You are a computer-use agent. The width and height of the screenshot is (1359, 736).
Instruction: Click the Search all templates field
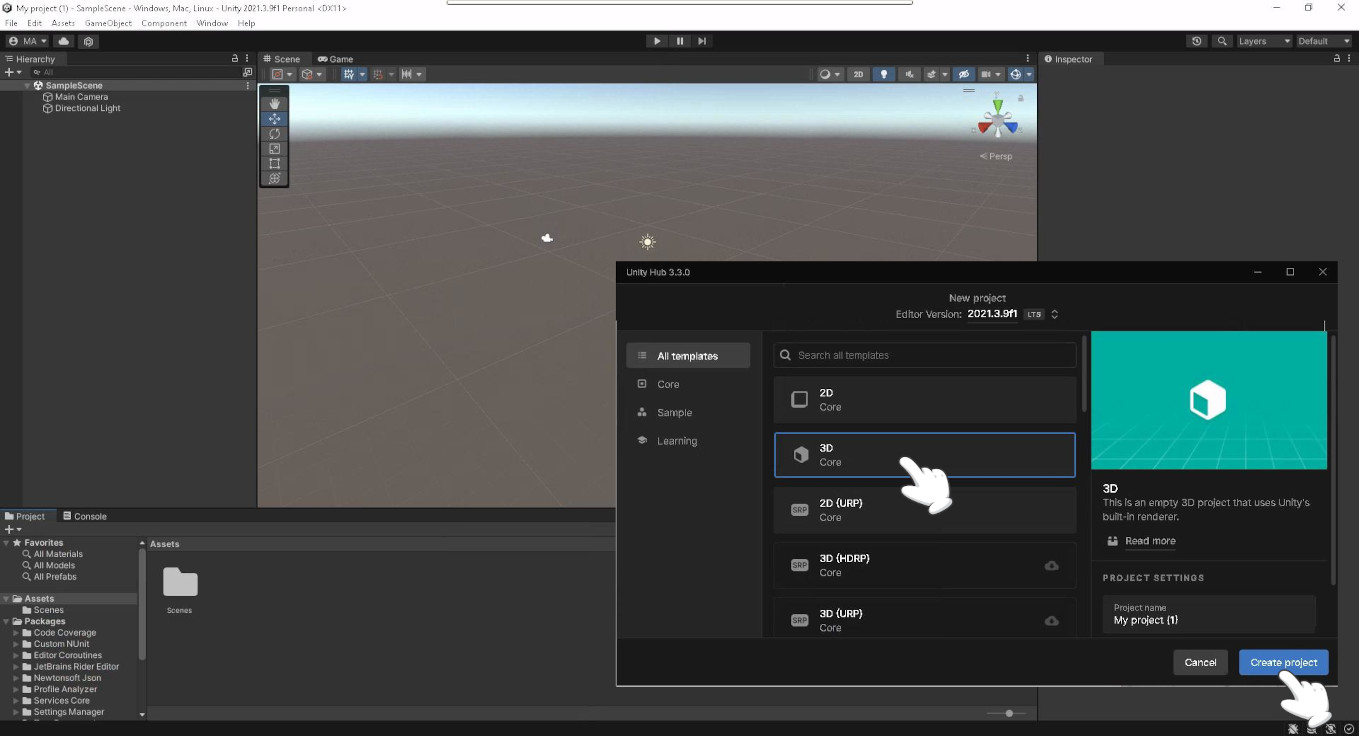925,355
